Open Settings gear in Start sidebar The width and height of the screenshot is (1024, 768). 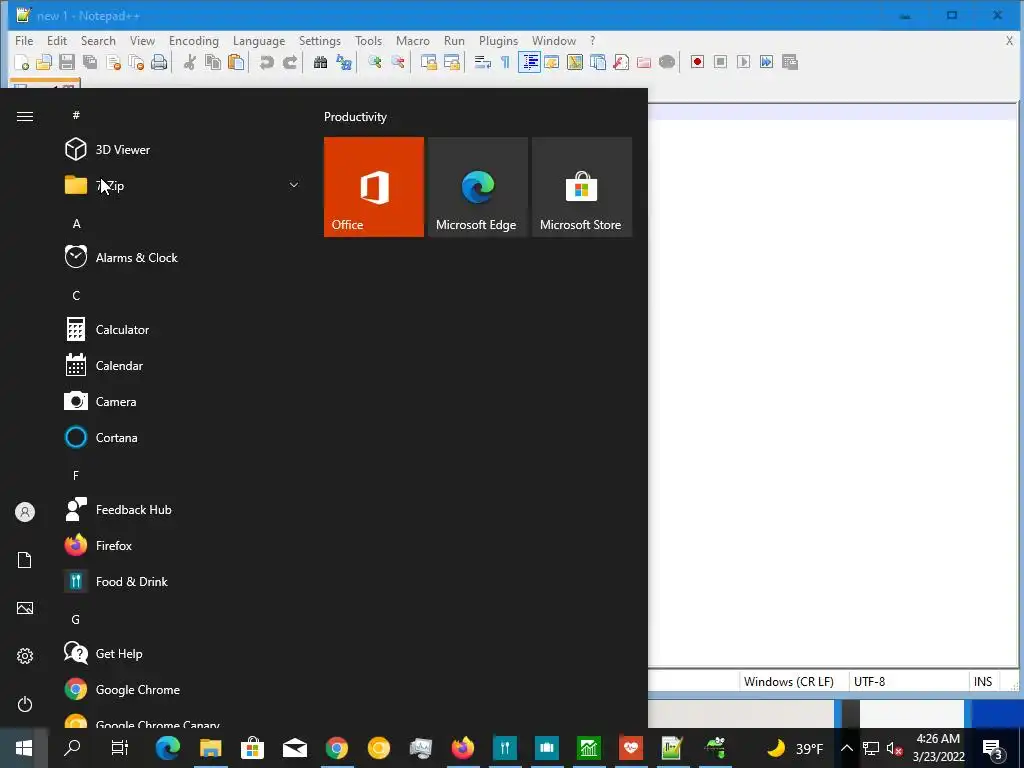(x=25, y=656)
